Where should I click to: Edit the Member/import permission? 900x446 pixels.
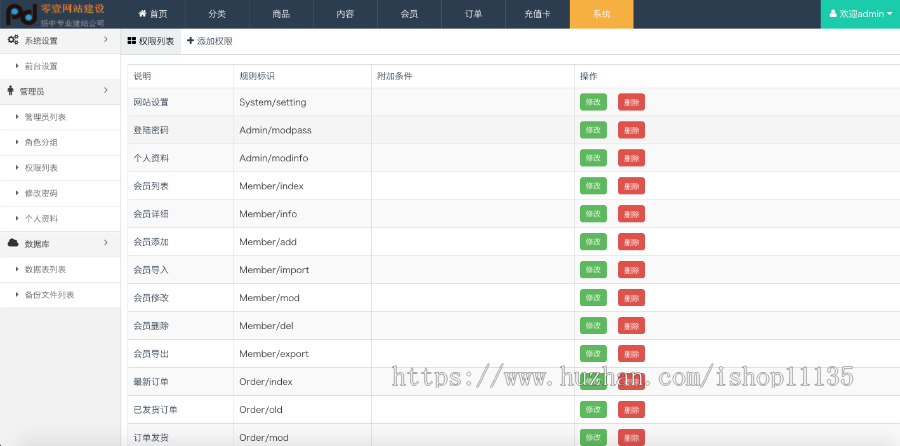(593, 270)
